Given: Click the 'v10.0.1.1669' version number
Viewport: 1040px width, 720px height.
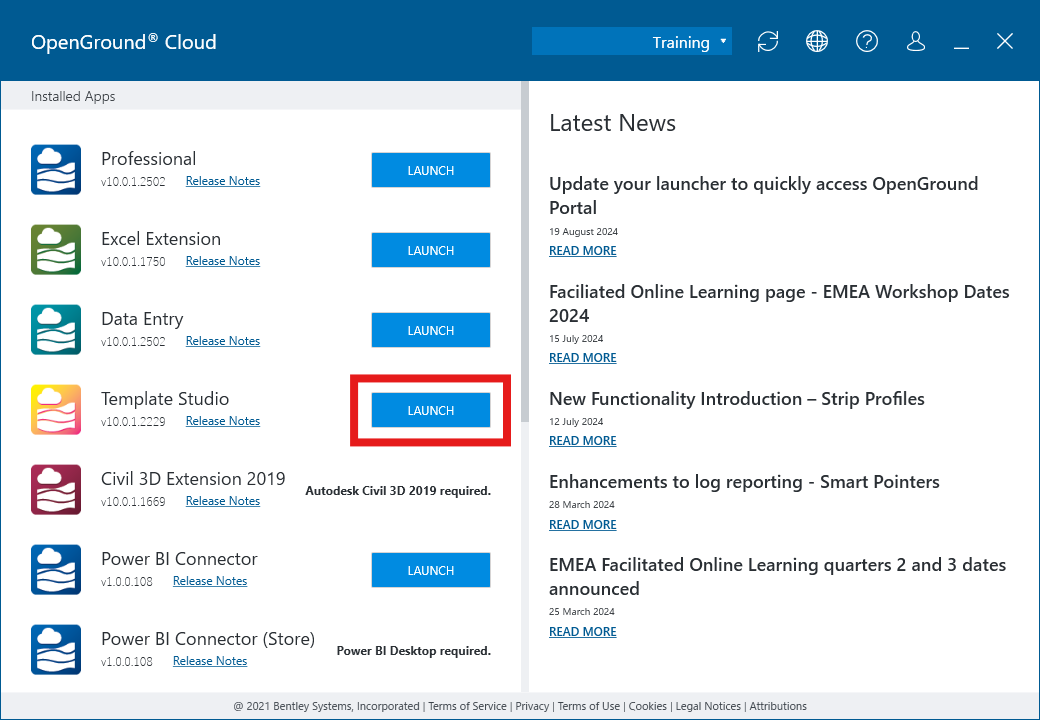Looking at the screenshot, I should [x=133, y=501].
